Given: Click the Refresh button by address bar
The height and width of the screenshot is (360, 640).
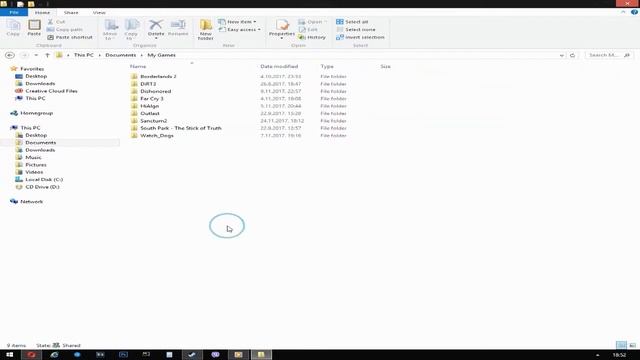Looking at the screenshot, I should point(572,55).
